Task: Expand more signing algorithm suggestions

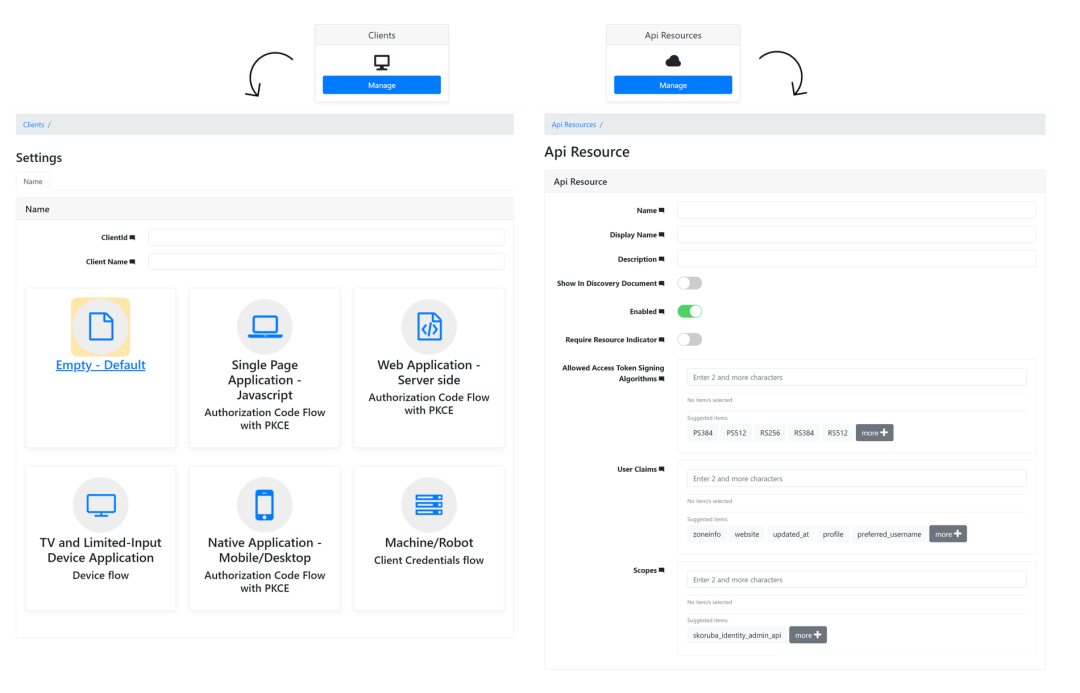Action: click(874, 433)
